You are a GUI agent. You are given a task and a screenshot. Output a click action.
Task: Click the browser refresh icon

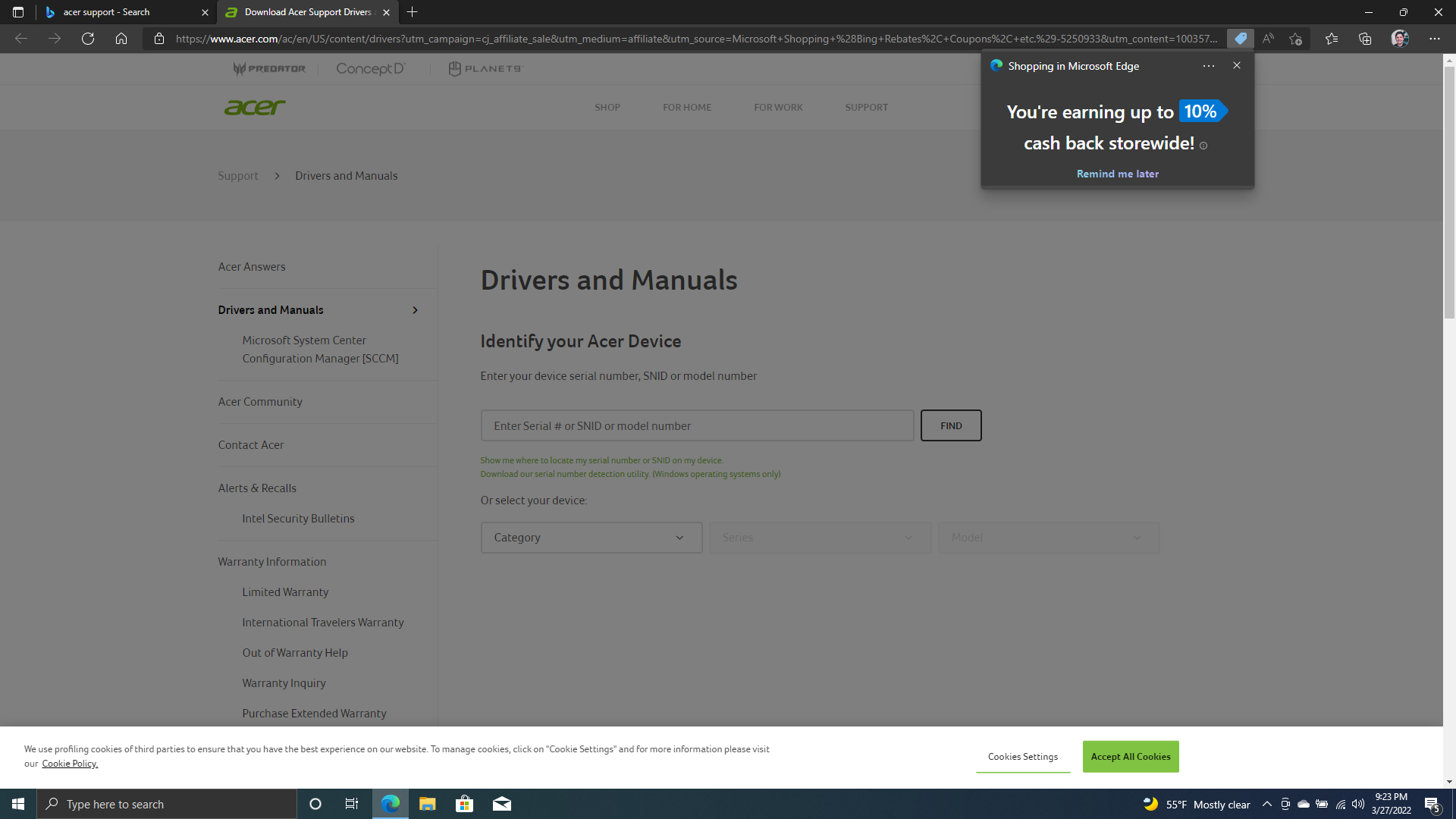pos(88,39)
